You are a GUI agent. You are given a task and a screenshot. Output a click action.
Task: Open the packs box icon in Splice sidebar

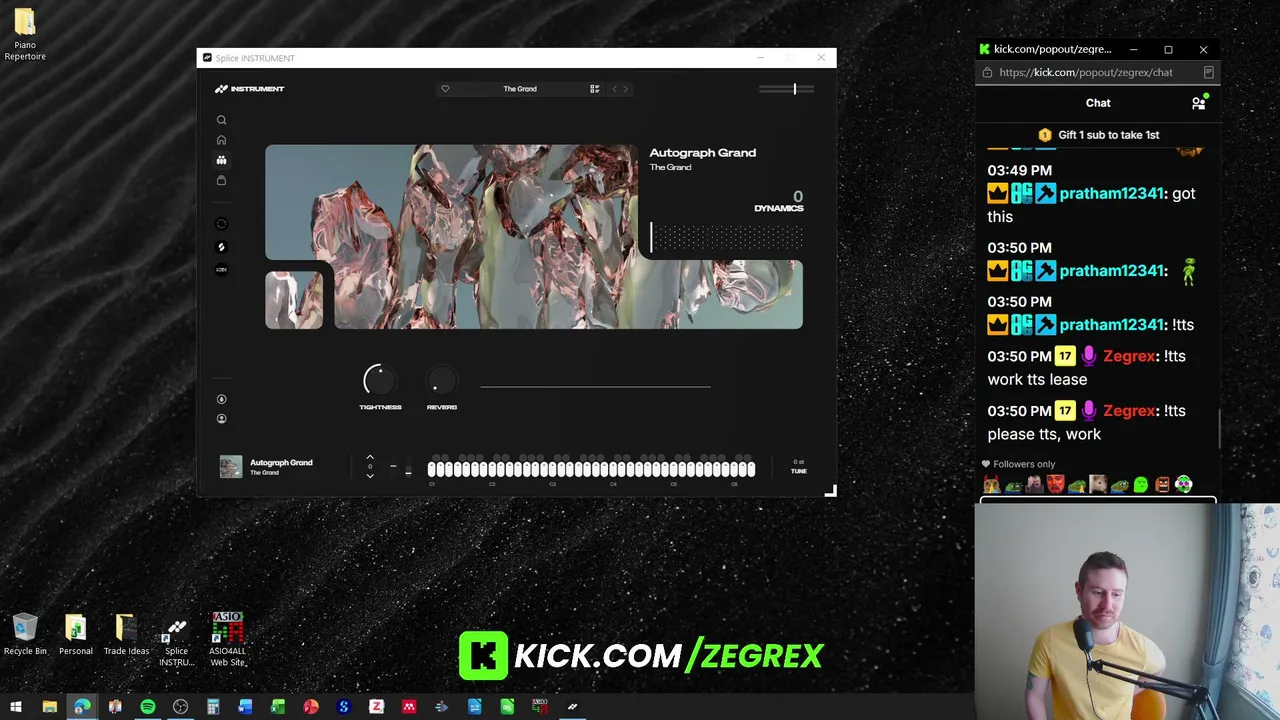(x=221, y=181)
